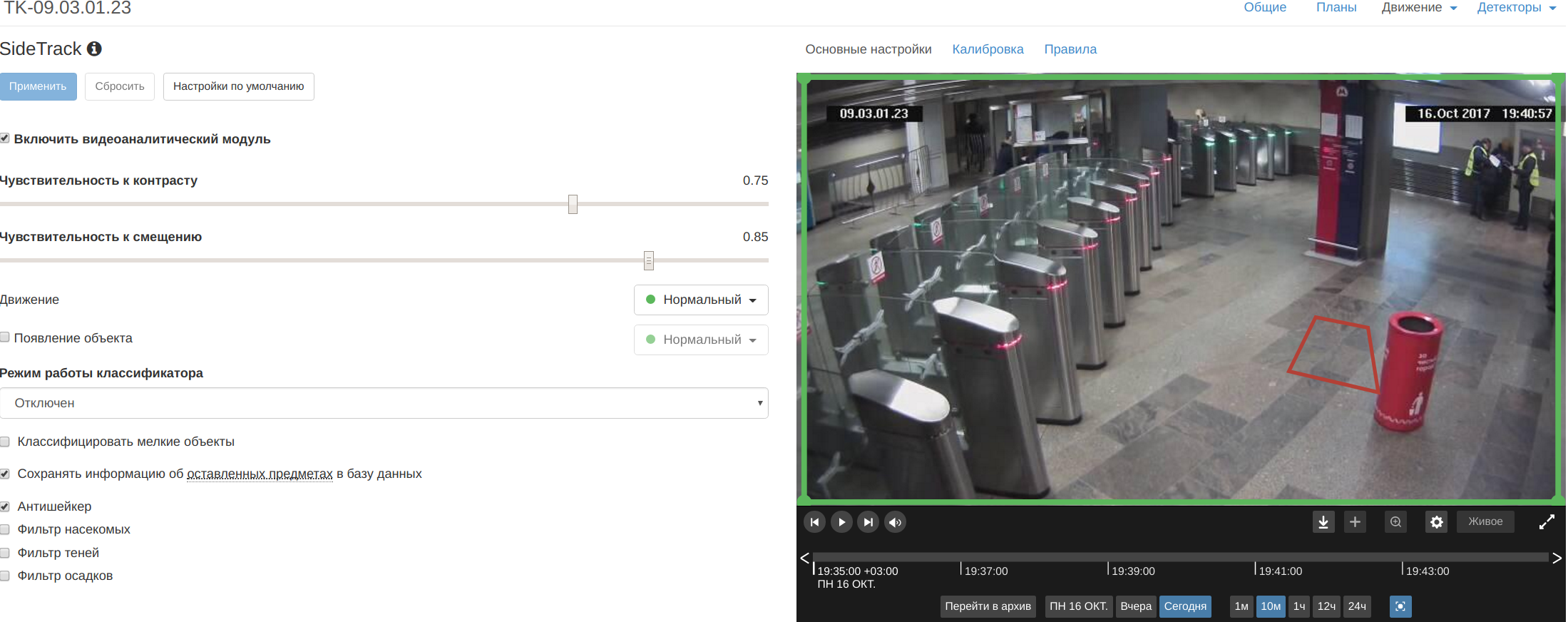Viewport: 1568px width, 622px height.
Task: Click offset sensitivity slider handle
Action: (649, 260)
